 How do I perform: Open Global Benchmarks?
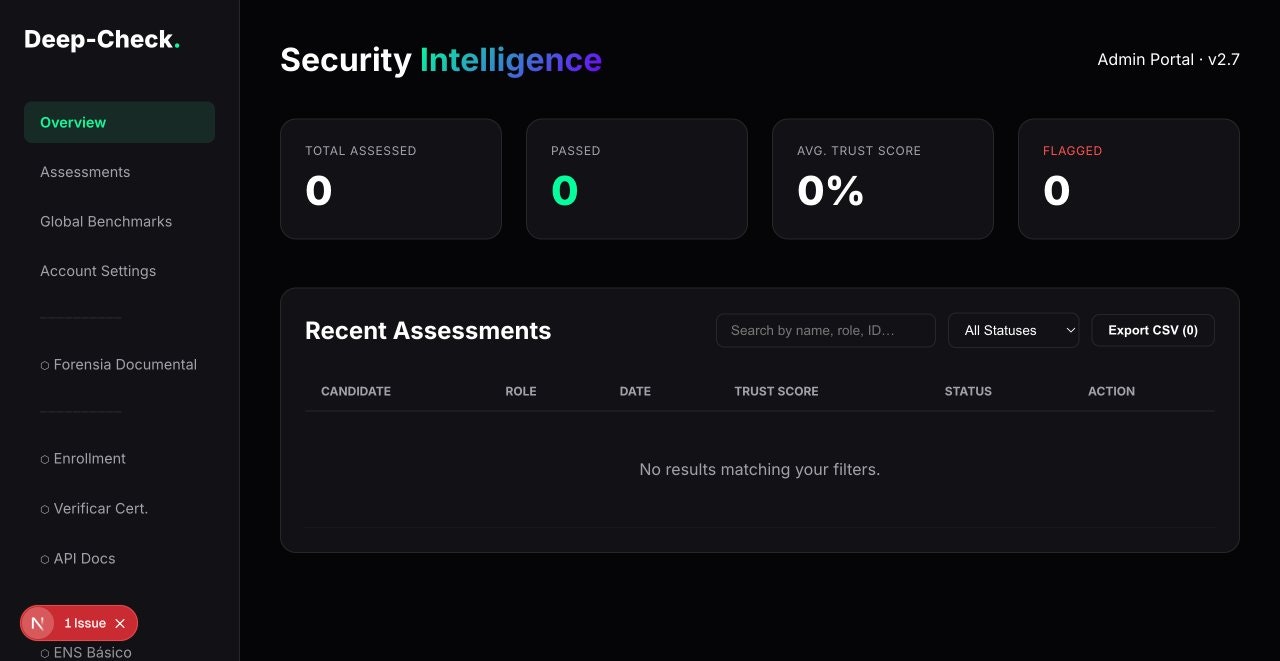point(106,221)
